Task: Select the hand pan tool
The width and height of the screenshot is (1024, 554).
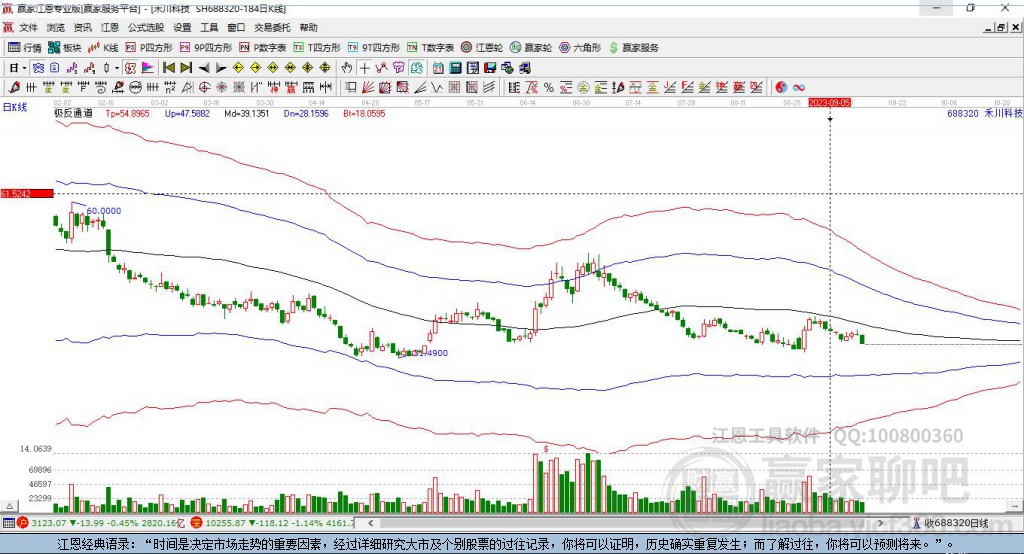Action: (347, 68)
